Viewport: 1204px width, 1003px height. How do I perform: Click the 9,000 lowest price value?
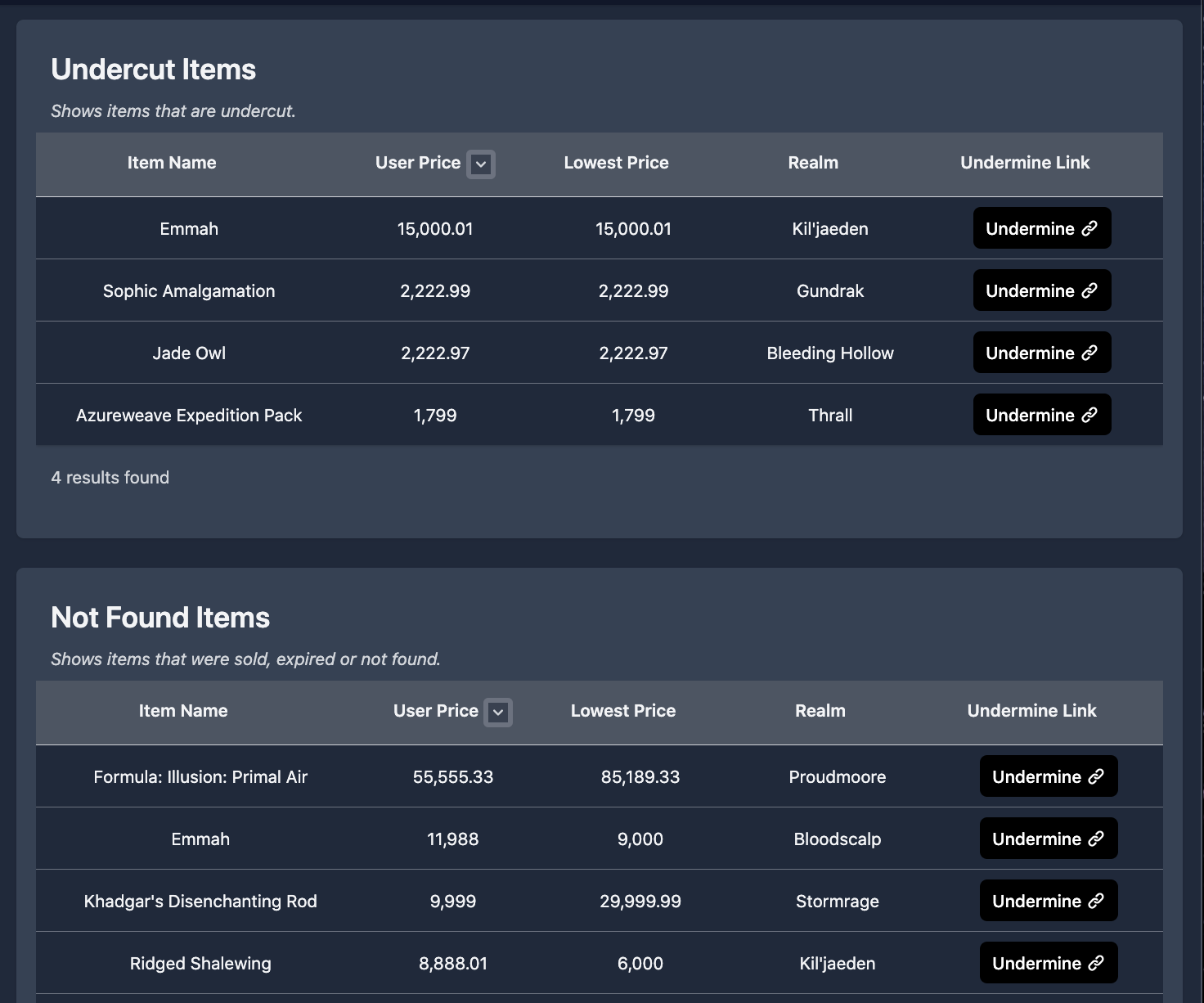640,839
